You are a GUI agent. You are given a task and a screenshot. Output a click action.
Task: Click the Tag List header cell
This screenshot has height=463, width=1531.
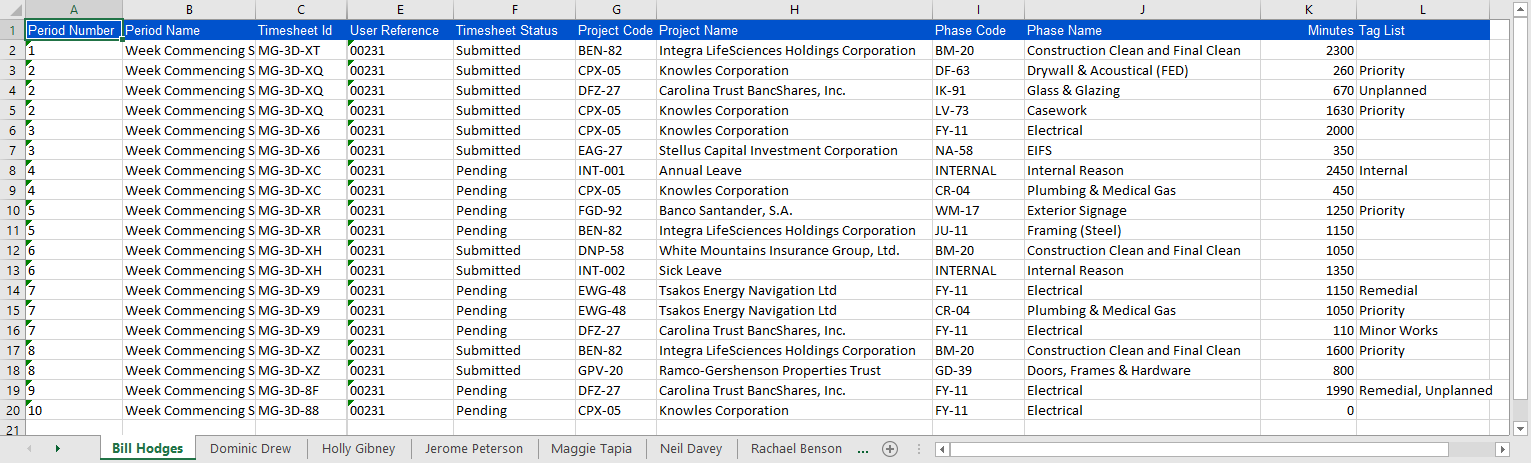click(1423, 30)
